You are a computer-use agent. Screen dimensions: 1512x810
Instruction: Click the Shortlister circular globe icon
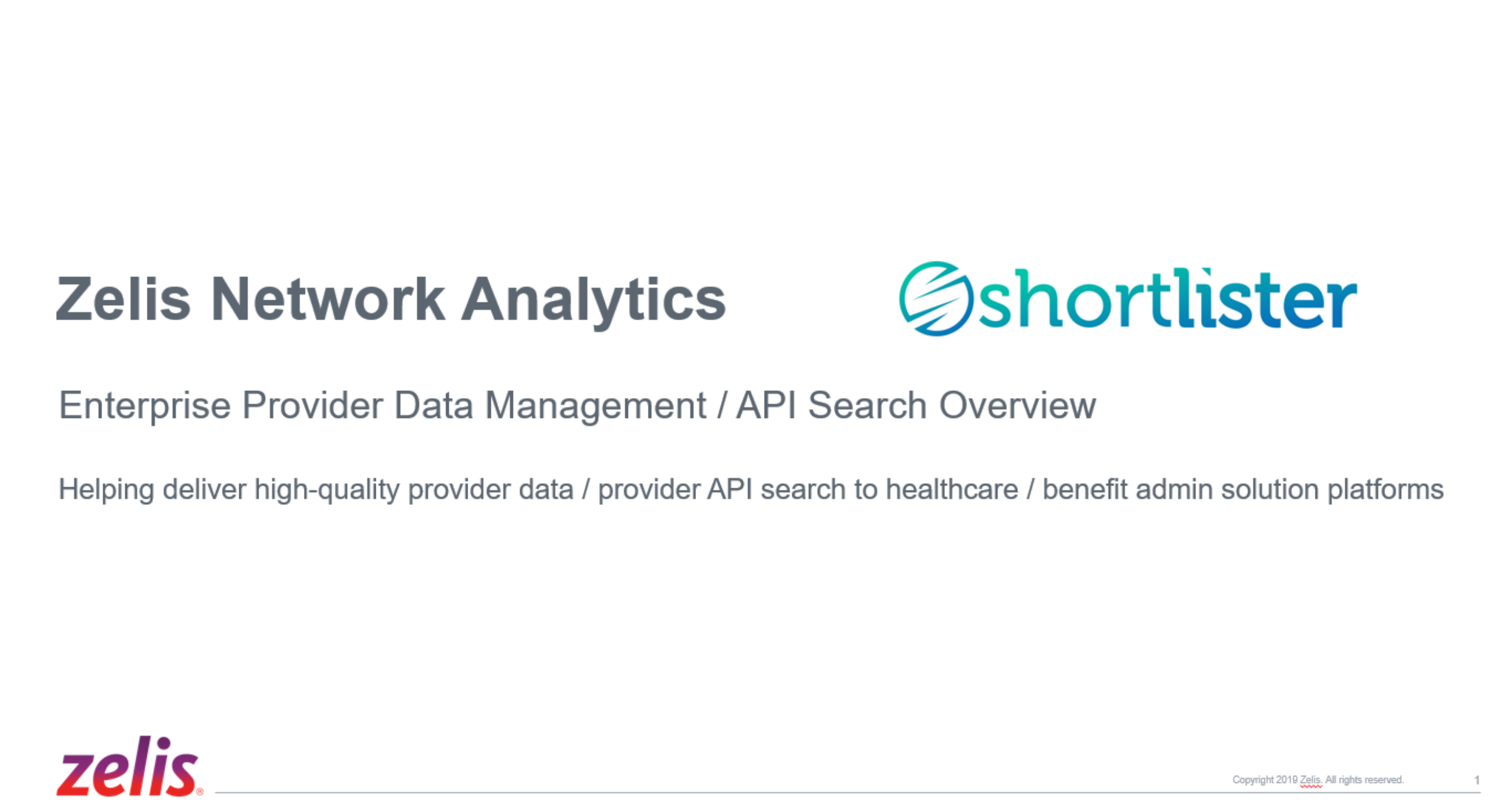[x=936, y=298]
